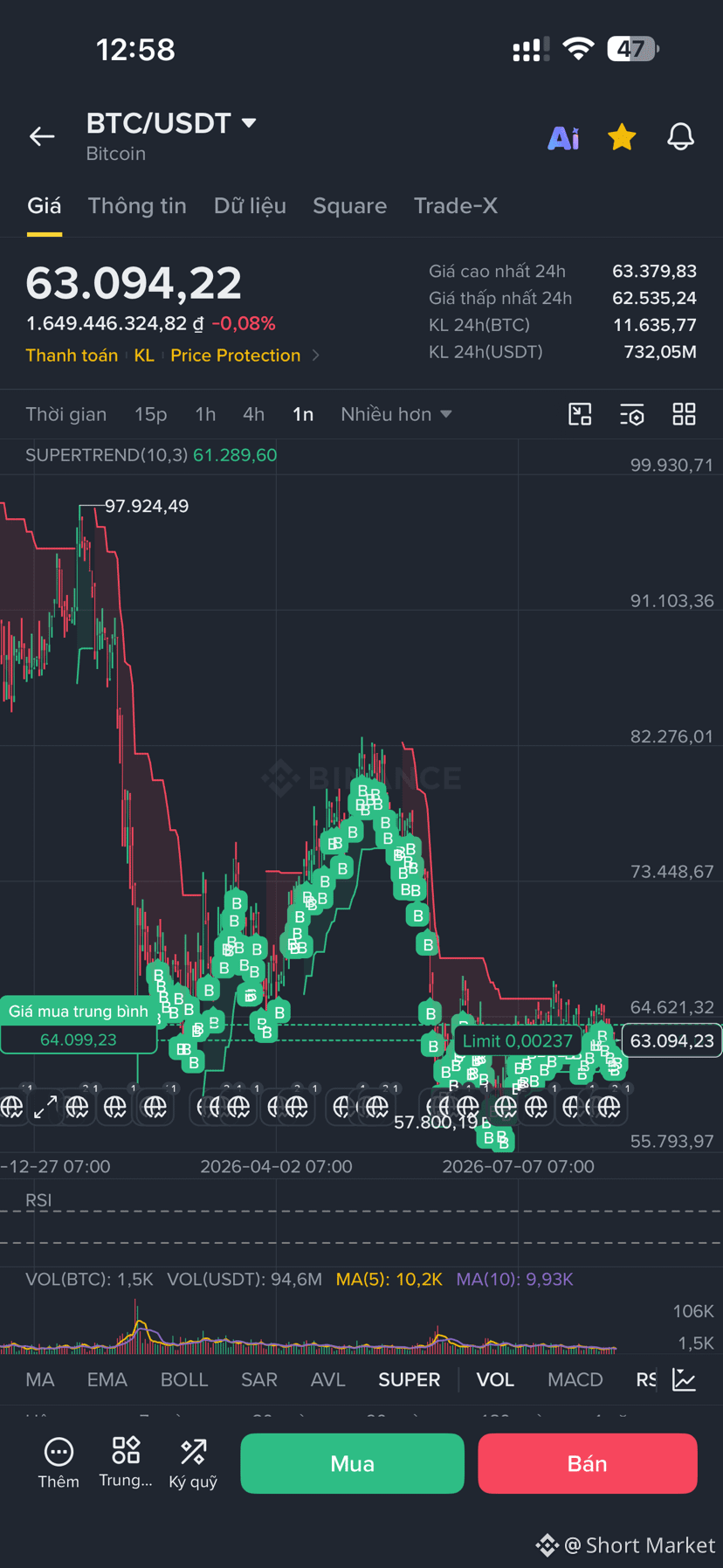
Task: Open the Thêm more options icon
Action: pyautogui.click(x=59, y=1462)
